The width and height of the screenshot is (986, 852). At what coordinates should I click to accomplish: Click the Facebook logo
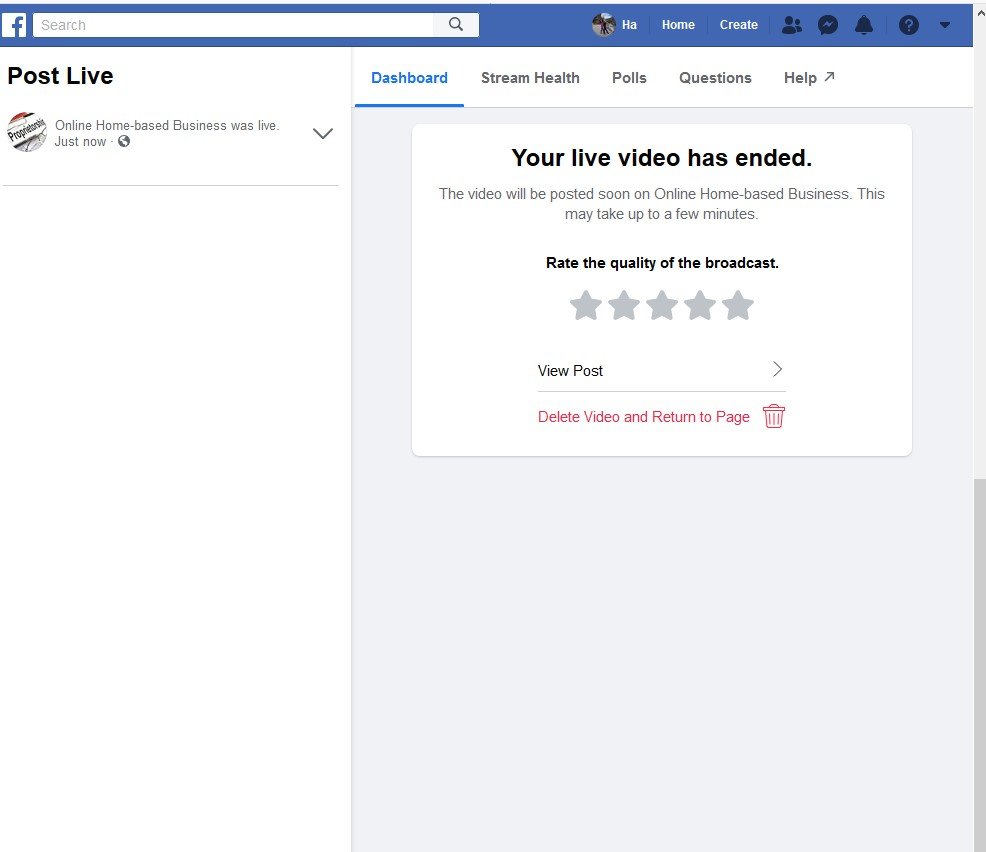(15, 24)
